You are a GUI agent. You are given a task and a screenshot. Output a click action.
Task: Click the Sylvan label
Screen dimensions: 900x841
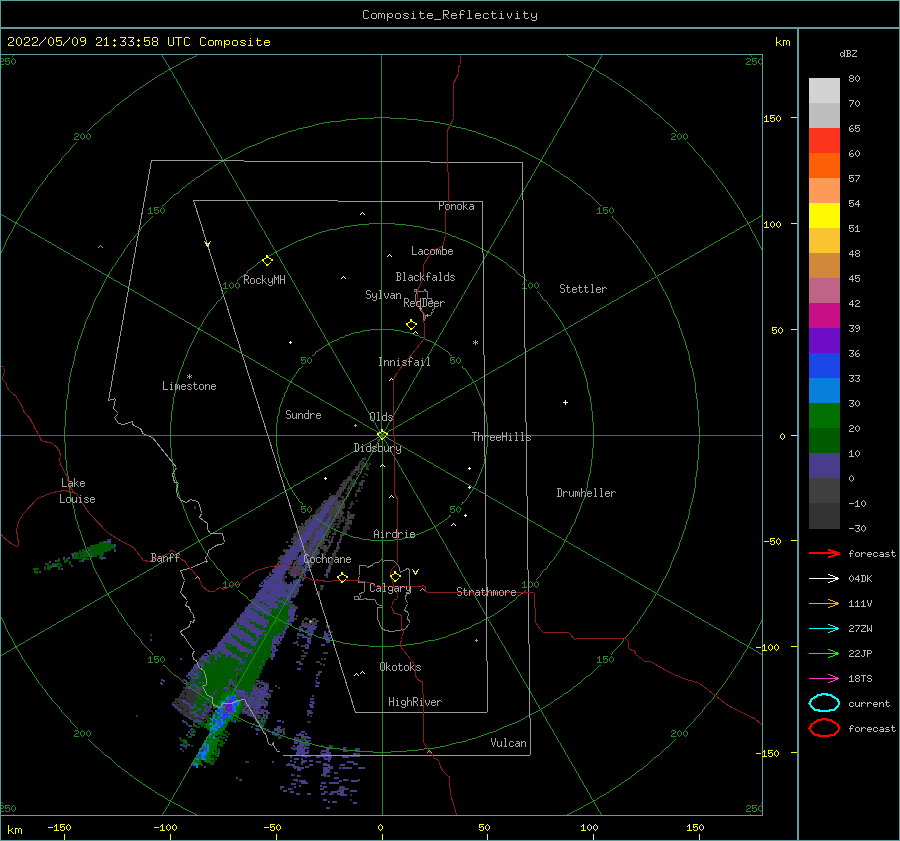383,295
